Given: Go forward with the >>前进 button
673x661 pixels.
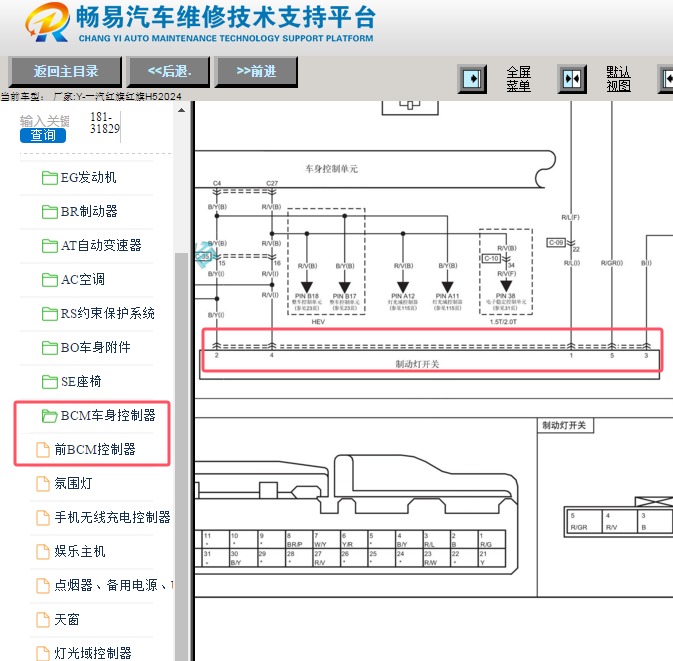Looking at the screenshot, I should (256, 72).
